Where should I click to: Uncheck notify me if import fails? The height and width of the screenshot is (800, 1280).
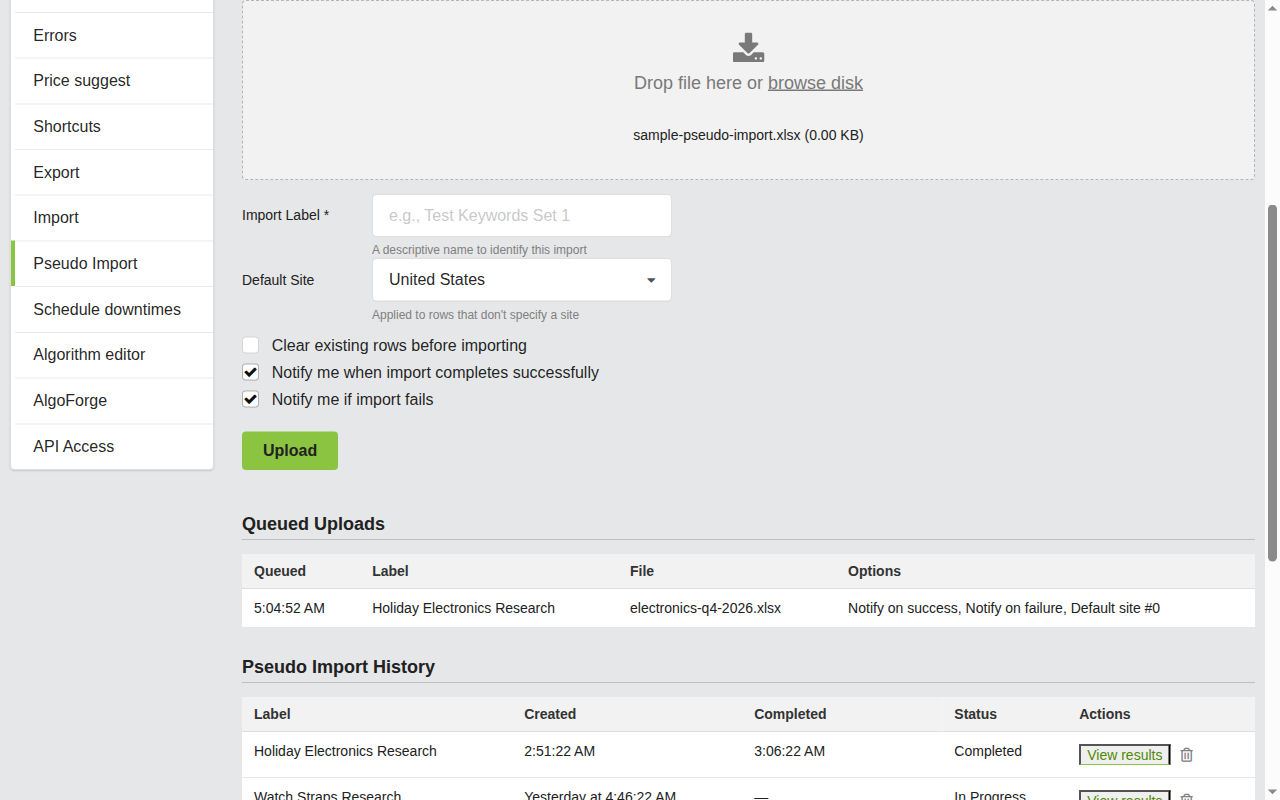point(250,398)
